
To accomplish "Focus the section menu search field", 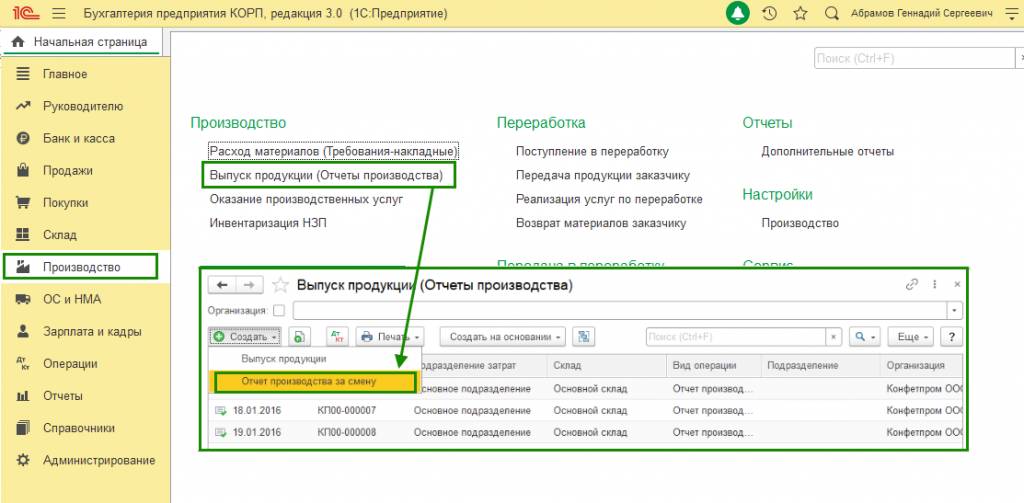I will [913, 58].
